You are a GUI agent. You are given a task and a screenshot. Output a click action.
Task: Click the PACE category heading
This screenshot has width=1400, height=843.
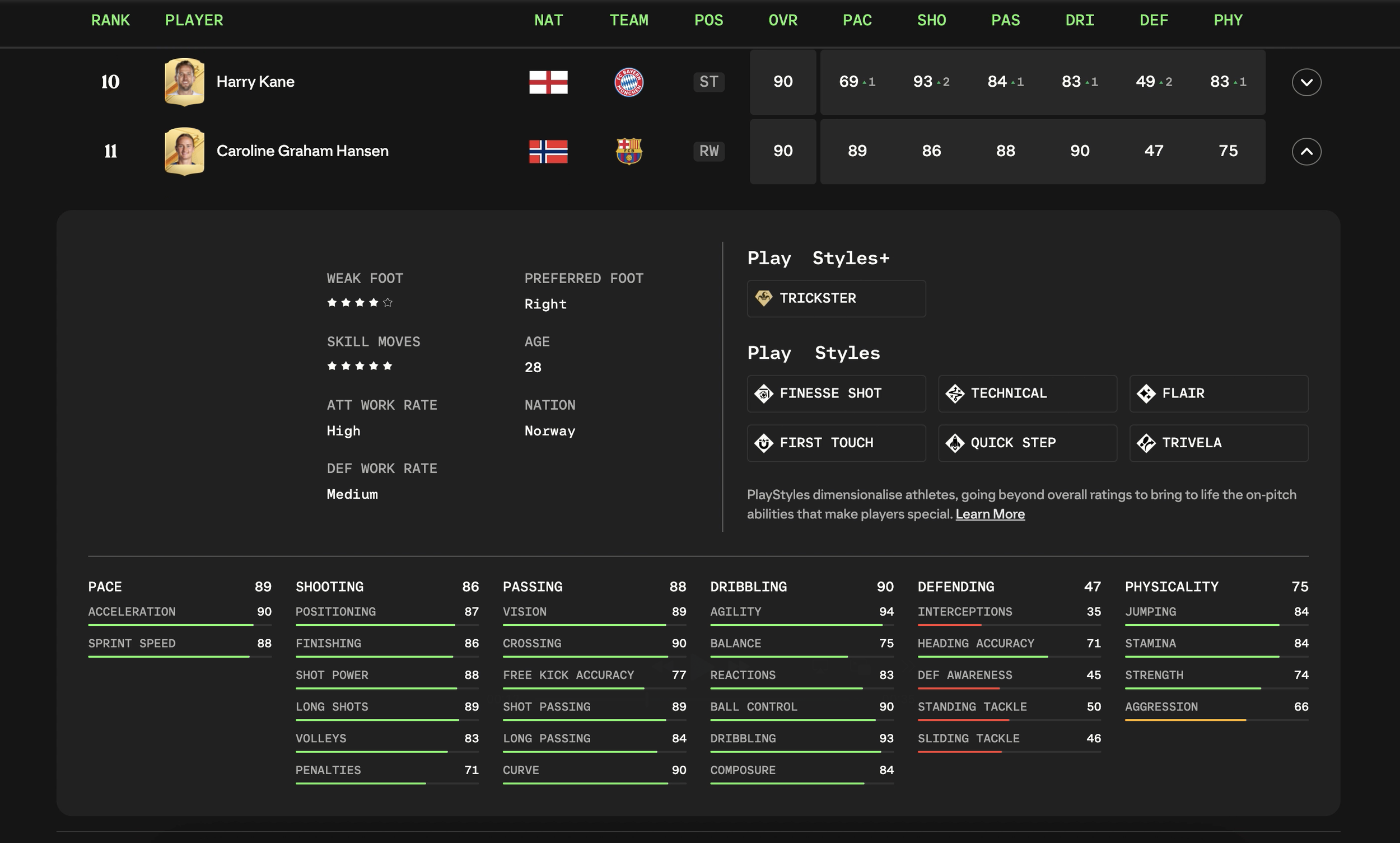coord(105,586)
